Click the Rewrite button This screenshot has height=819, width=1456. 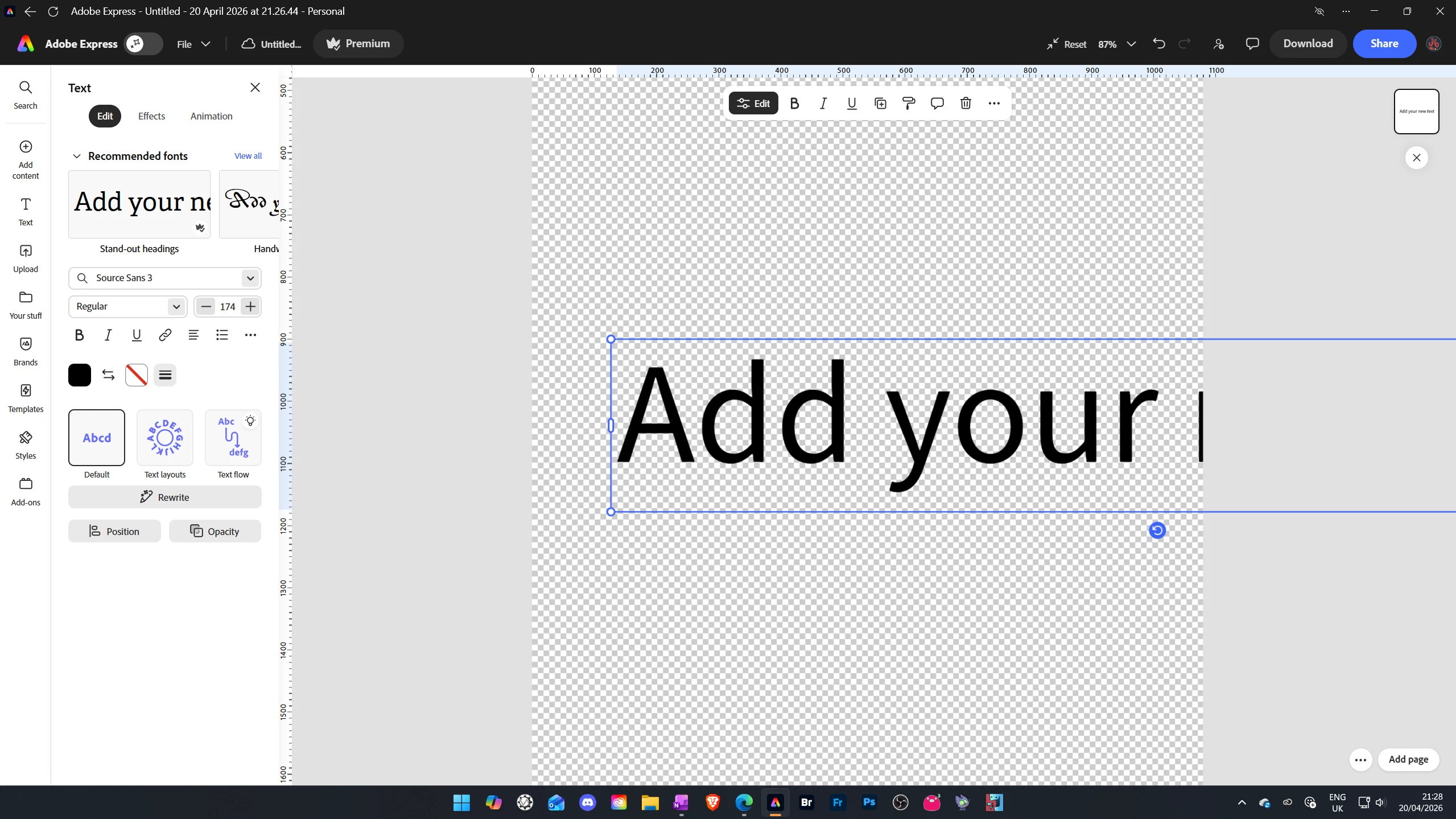(165, 497)
